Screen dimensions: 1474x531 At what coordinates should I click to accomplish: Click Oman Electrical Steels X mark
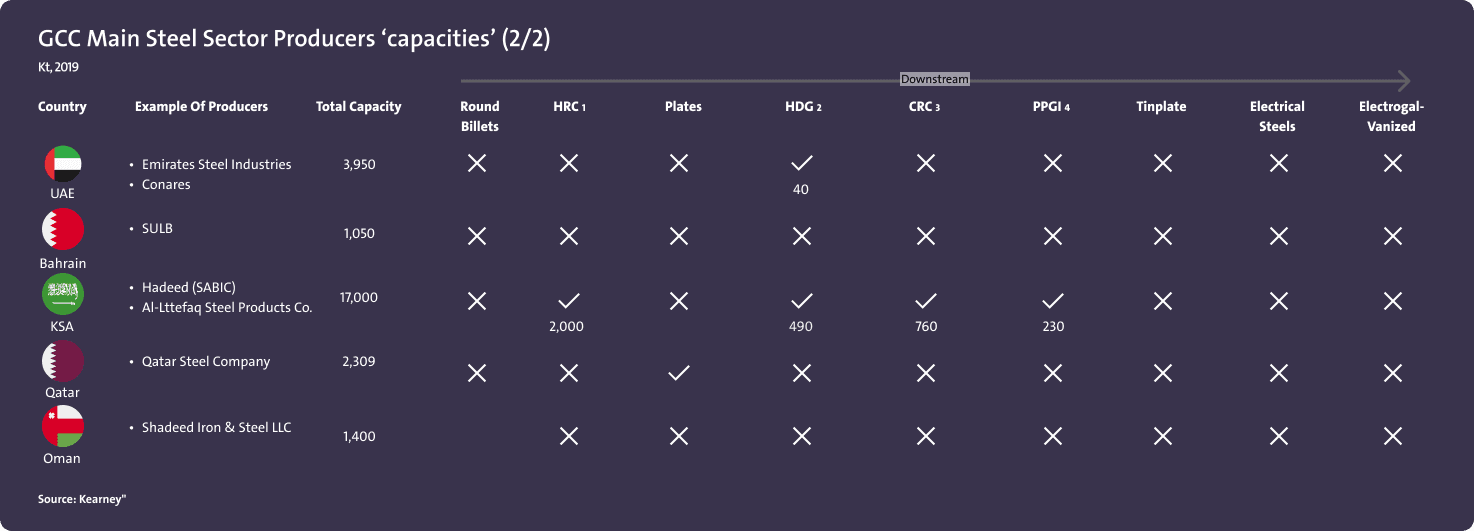pyautogui.click(x=1278, y=436)
